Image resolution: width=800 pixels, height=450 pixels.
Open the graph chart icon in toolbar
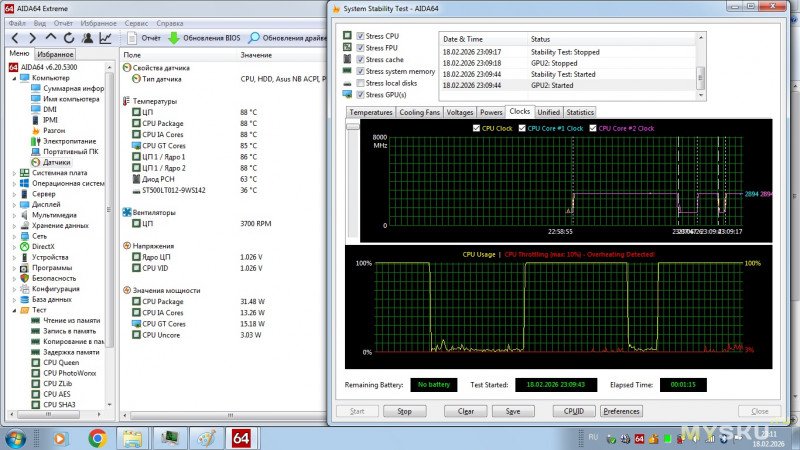pyautogui.click(x=105, y=38)
